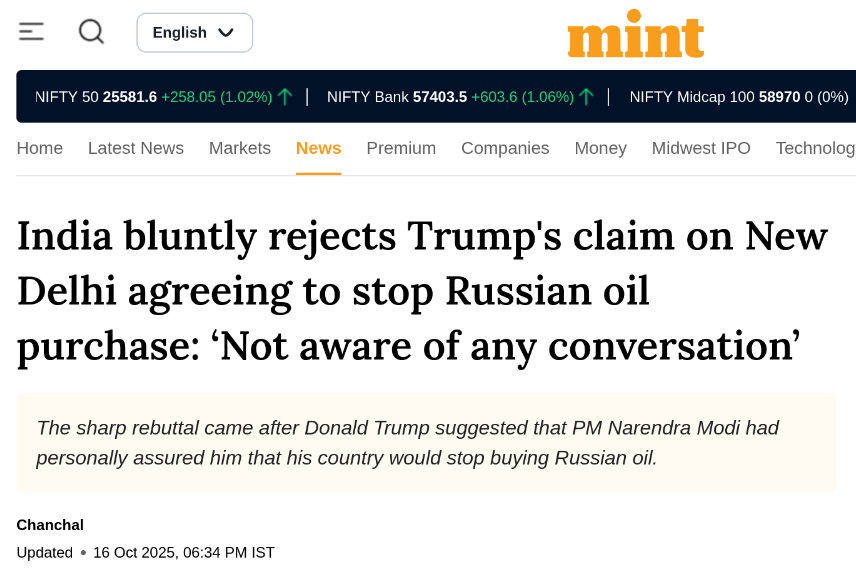Click NIFTY 50 ticker value
This screenshot has width=856, height=581.
point(130,97)
